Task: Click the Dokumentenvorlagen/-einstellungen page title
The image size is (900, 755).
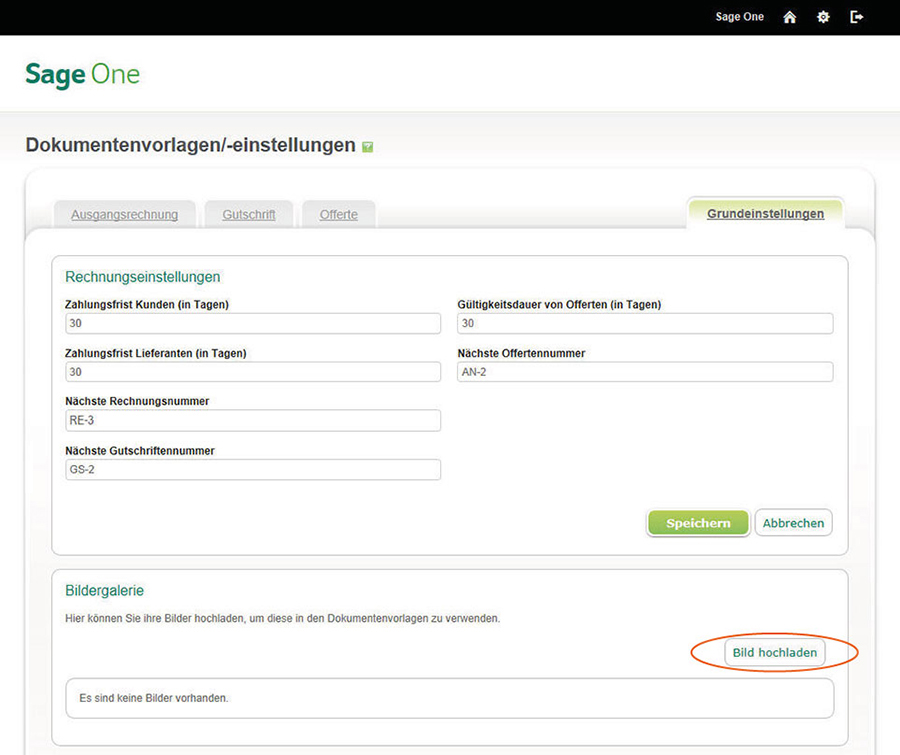Action: click(191, 145)
